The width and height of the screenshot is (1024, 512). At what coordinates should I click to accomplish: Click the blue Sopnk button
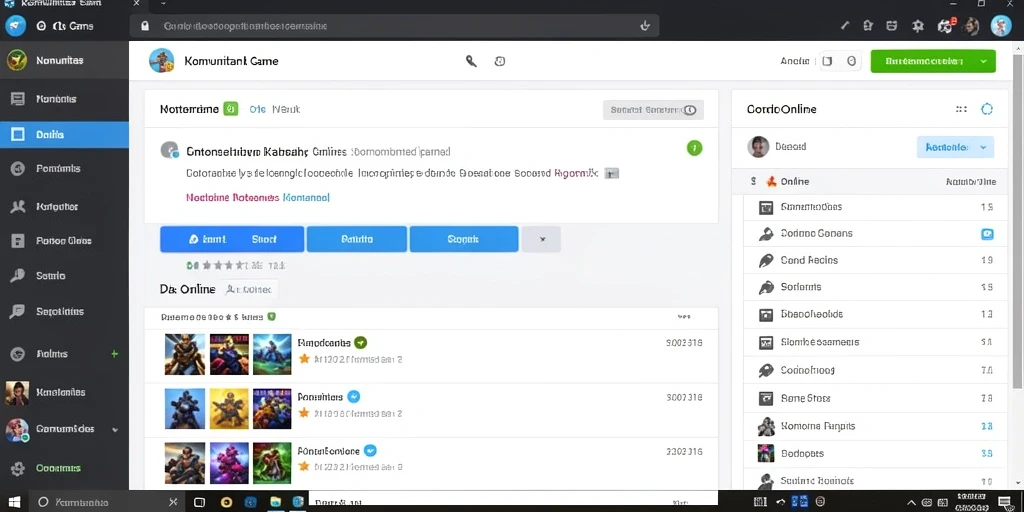[x=464, y=239]
